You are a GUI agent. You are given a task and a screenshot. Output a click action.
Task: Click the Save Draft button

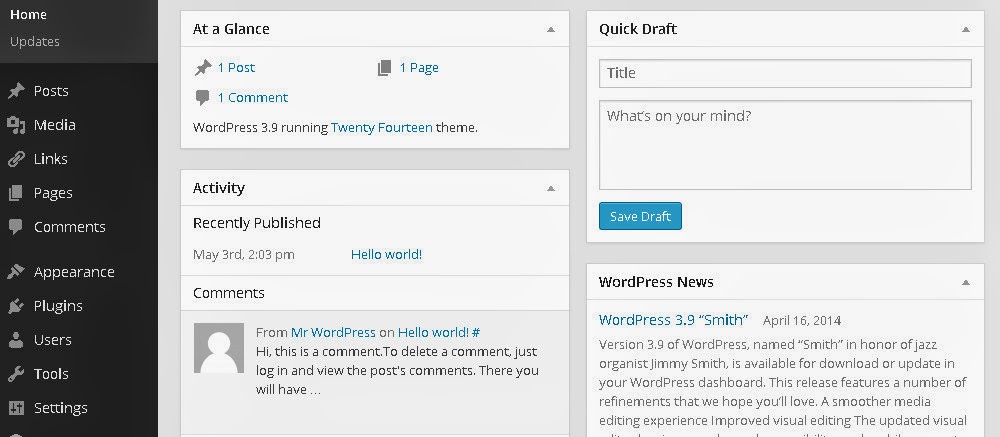[x=640, y=216]
